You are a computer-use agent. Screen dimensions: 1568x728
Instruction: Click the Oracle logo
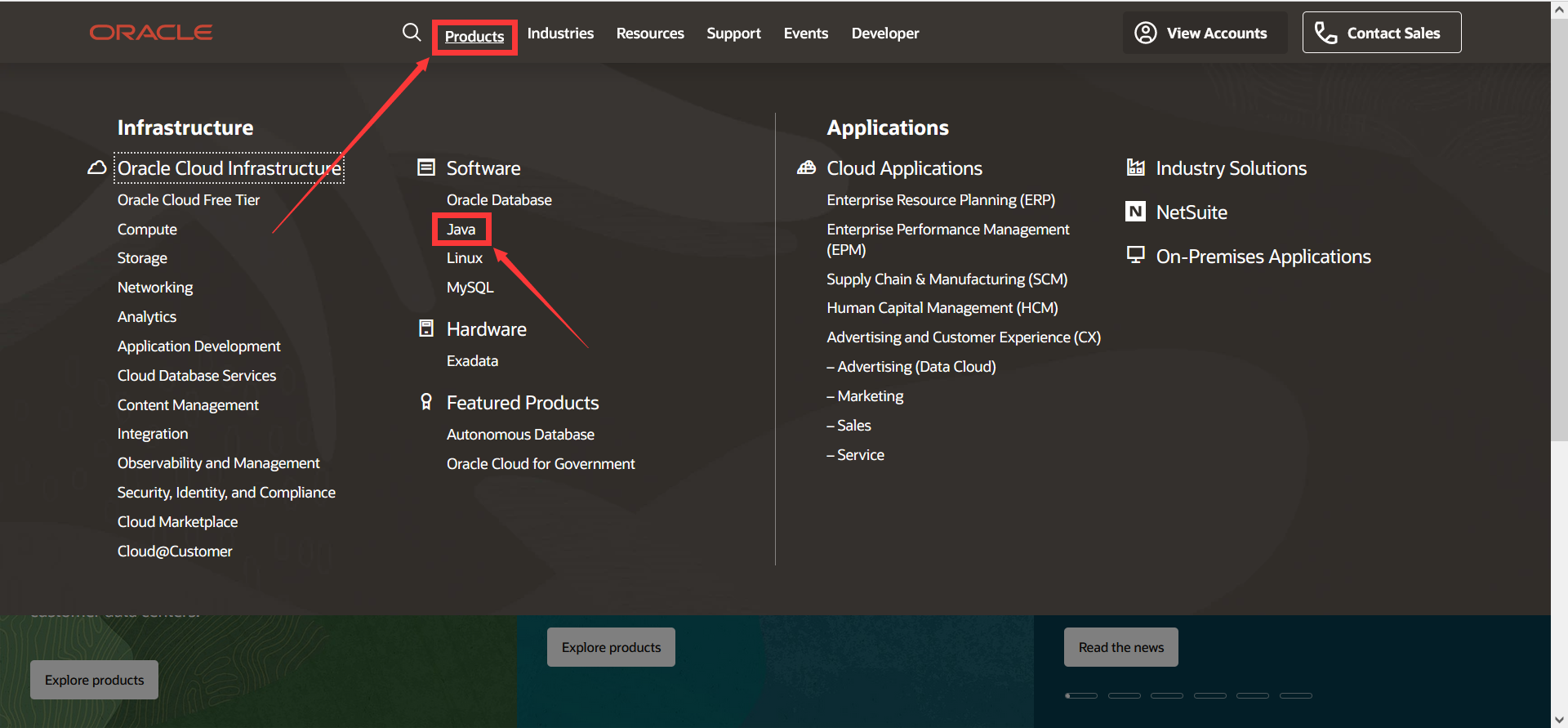[151, 33]
